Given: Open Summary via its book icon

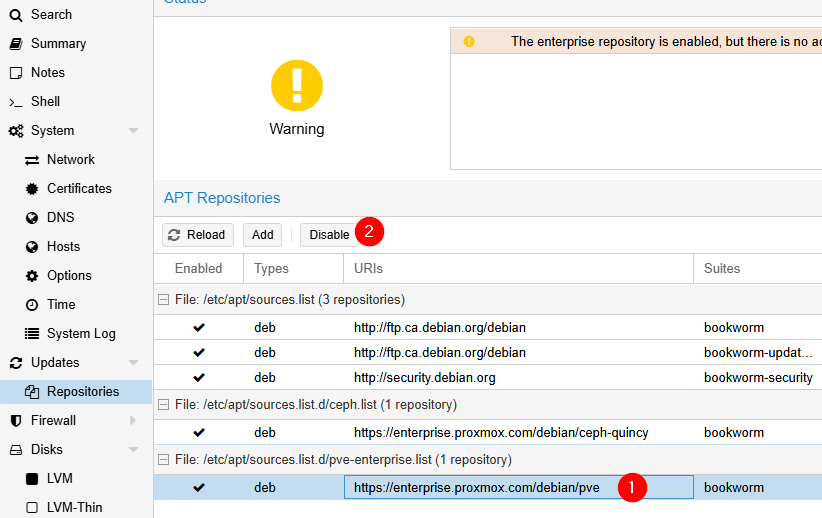Looking at the screenshot, I should 15,44.
